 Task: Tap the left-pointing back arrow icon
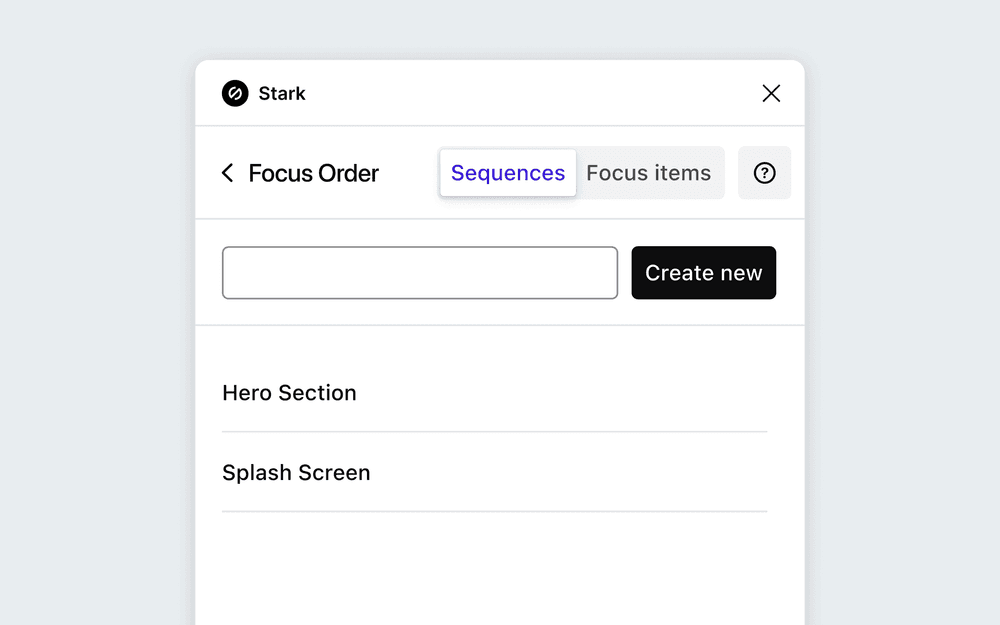coord(227,173)
